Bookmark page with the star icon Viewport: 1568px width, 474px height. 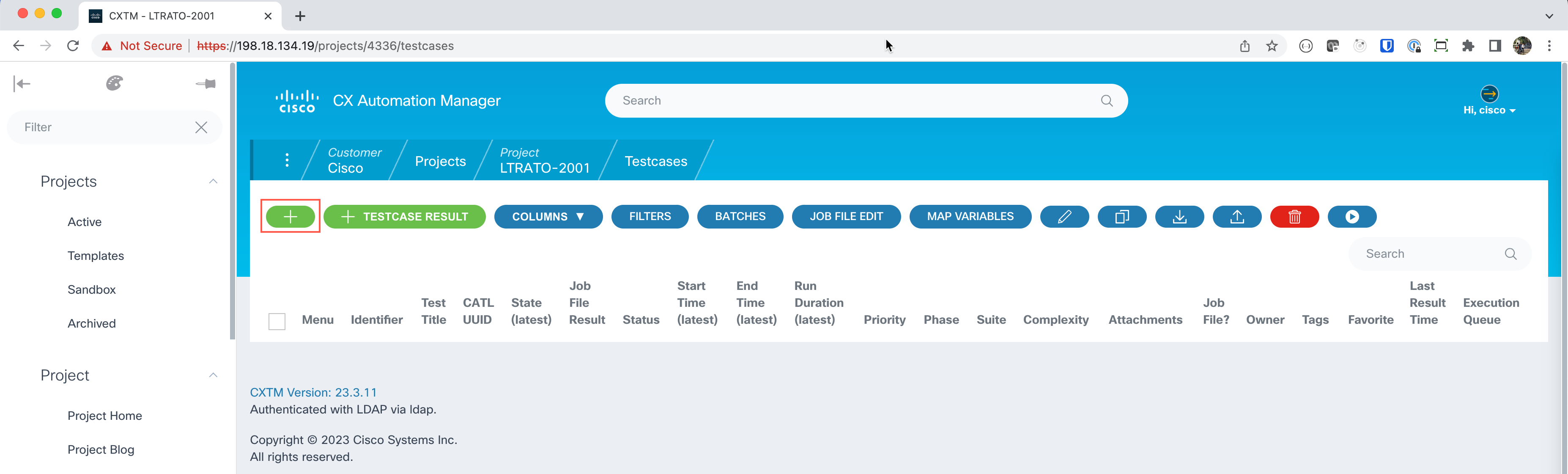pyautogui.click(x=1272, y=46)
